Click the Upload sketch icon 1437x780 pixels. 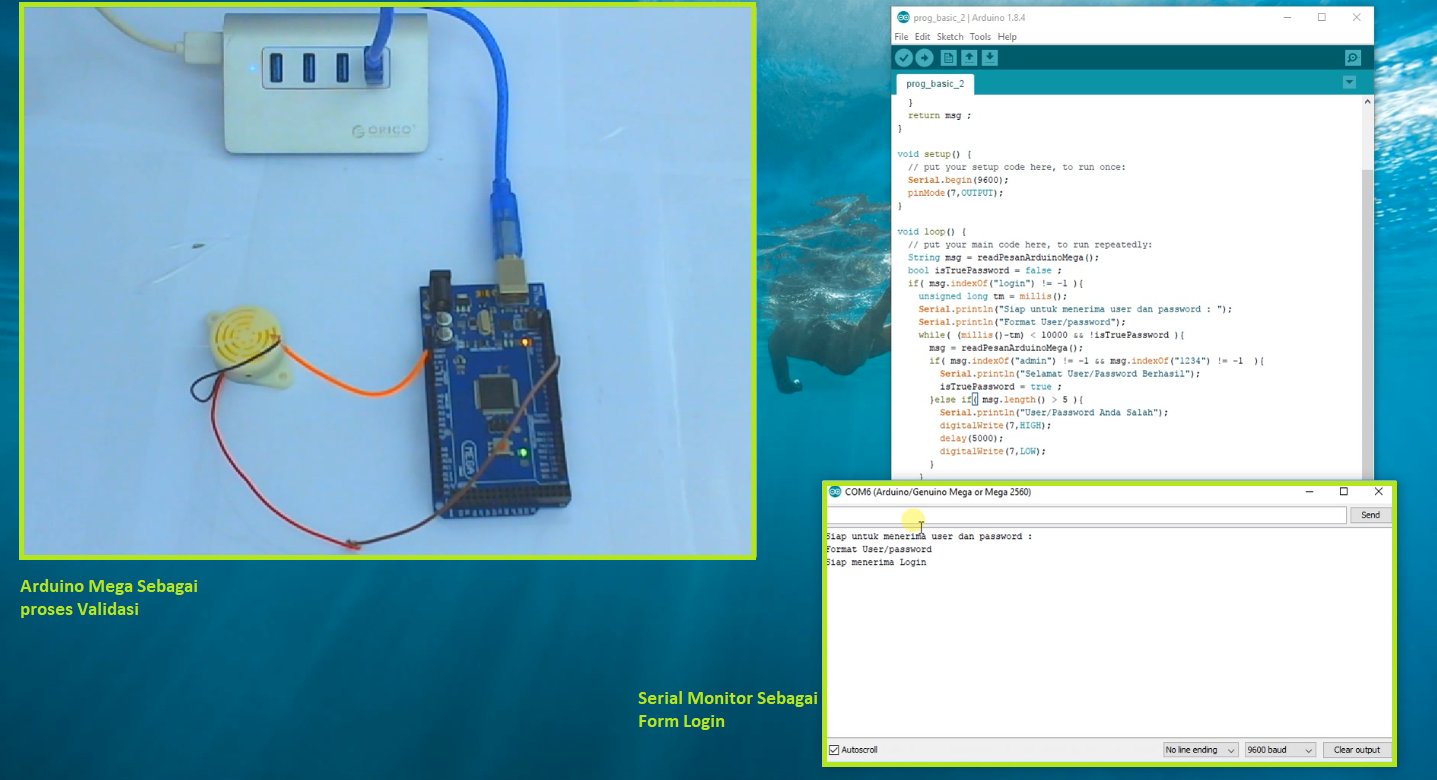[925, 57]
